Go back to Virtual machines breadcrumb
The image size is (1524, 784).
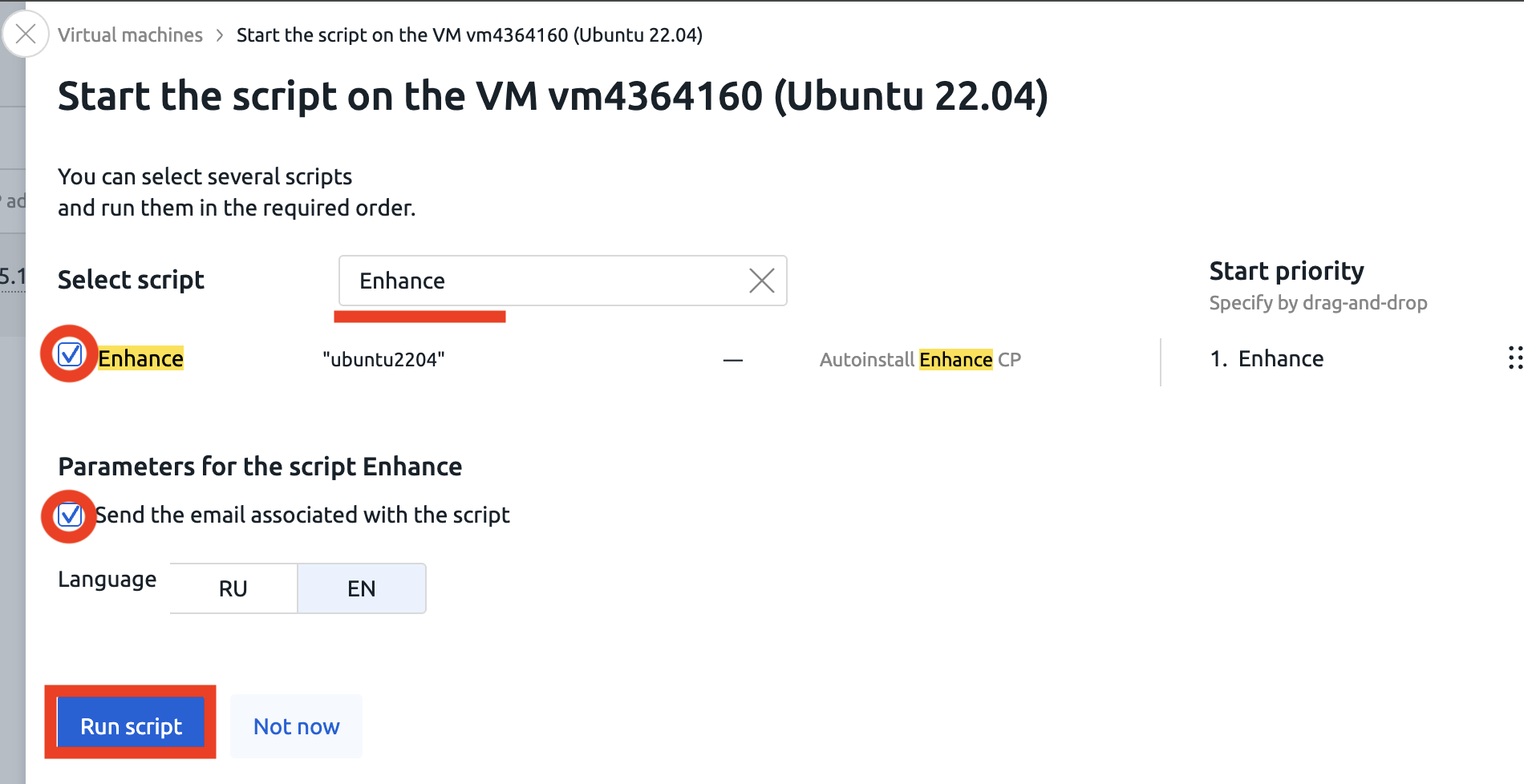(x=130, y=35)
